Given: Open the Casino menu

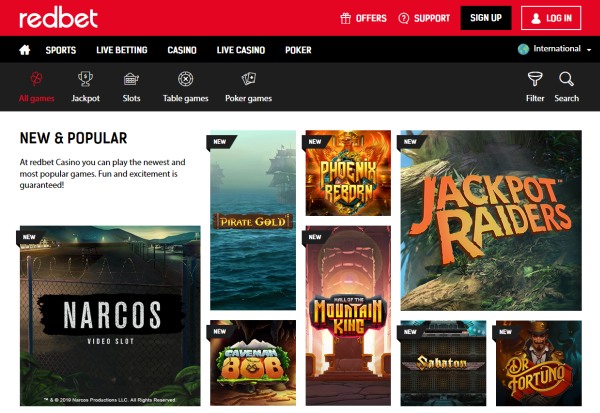Looking at the screenshot, I should (182, 50).
